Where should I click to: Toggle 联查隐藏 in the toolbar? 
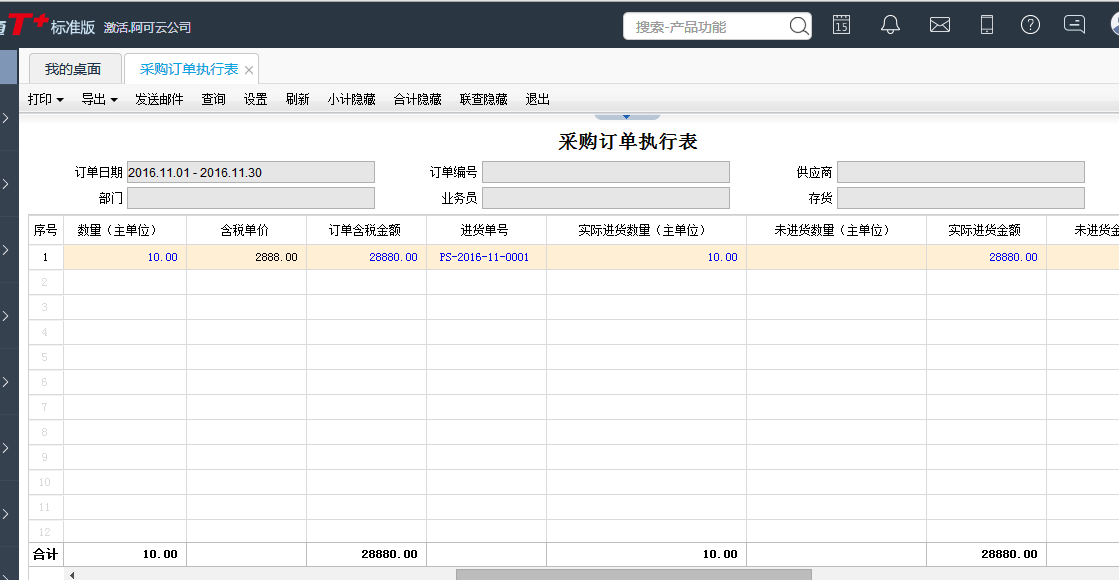coord(482,99)
